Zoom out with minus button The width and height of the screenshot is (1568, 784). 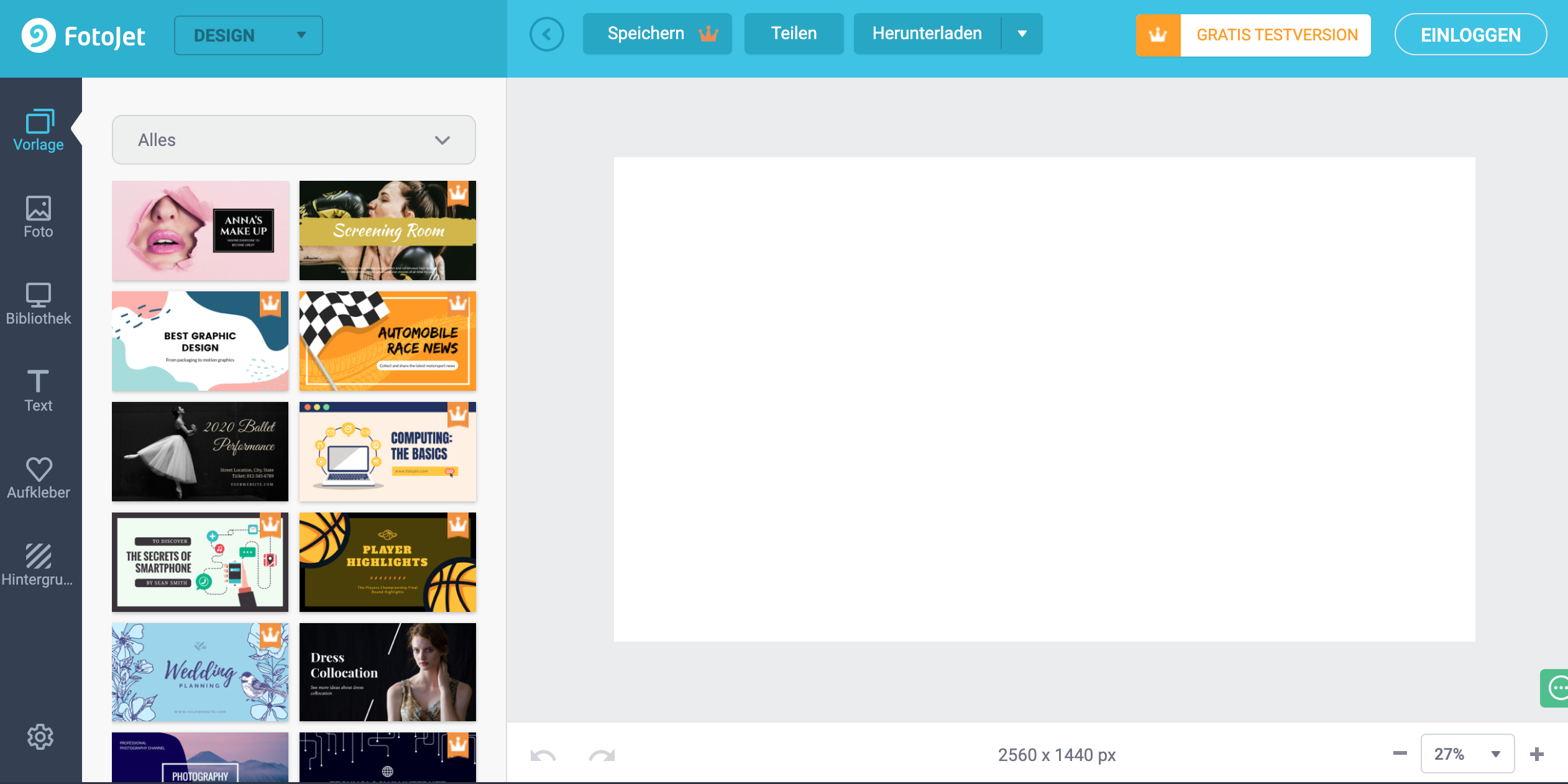tap(1400, 754)
